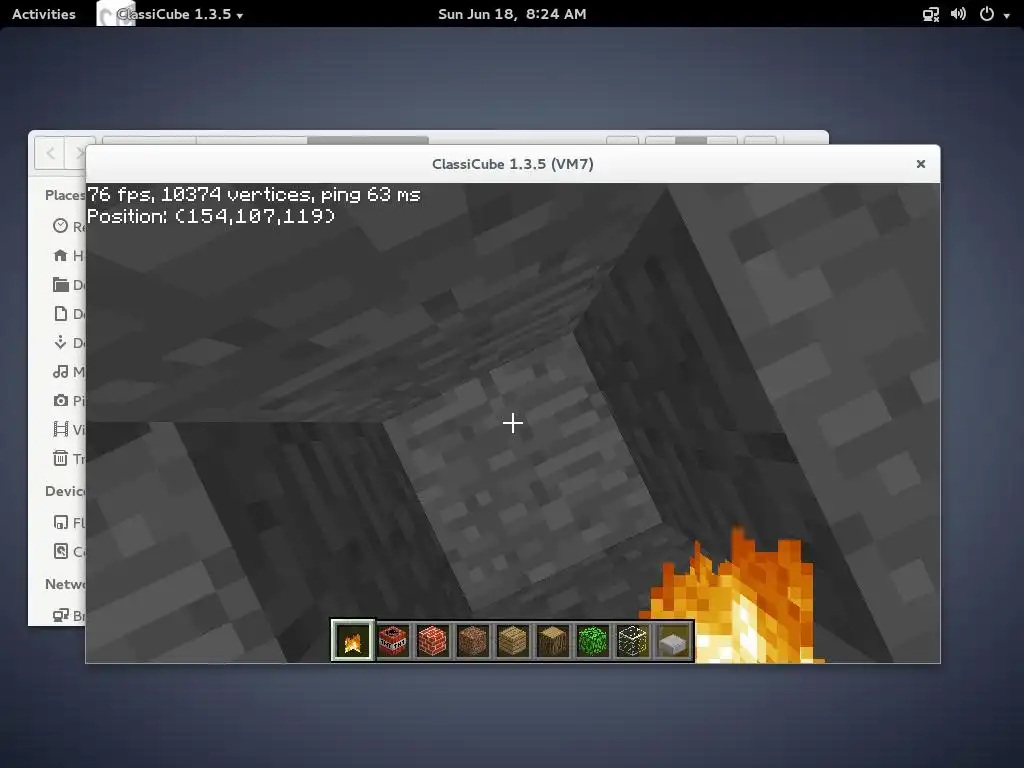
Task: Select the wooden planks hotbar slot
Action: click(513, 641)
